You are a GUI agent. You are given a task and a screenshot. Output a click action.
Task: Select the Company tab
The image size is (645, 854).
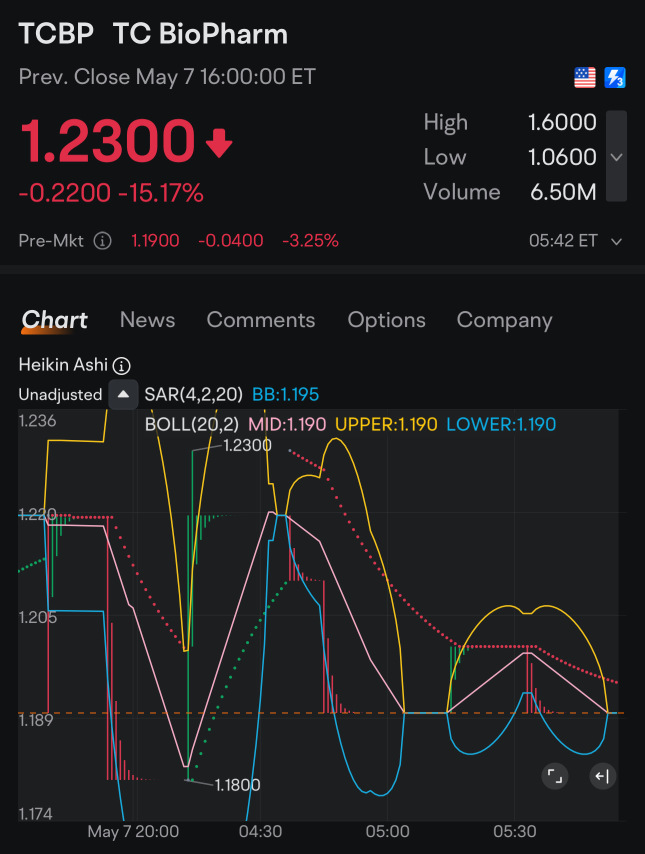[504, 320]
